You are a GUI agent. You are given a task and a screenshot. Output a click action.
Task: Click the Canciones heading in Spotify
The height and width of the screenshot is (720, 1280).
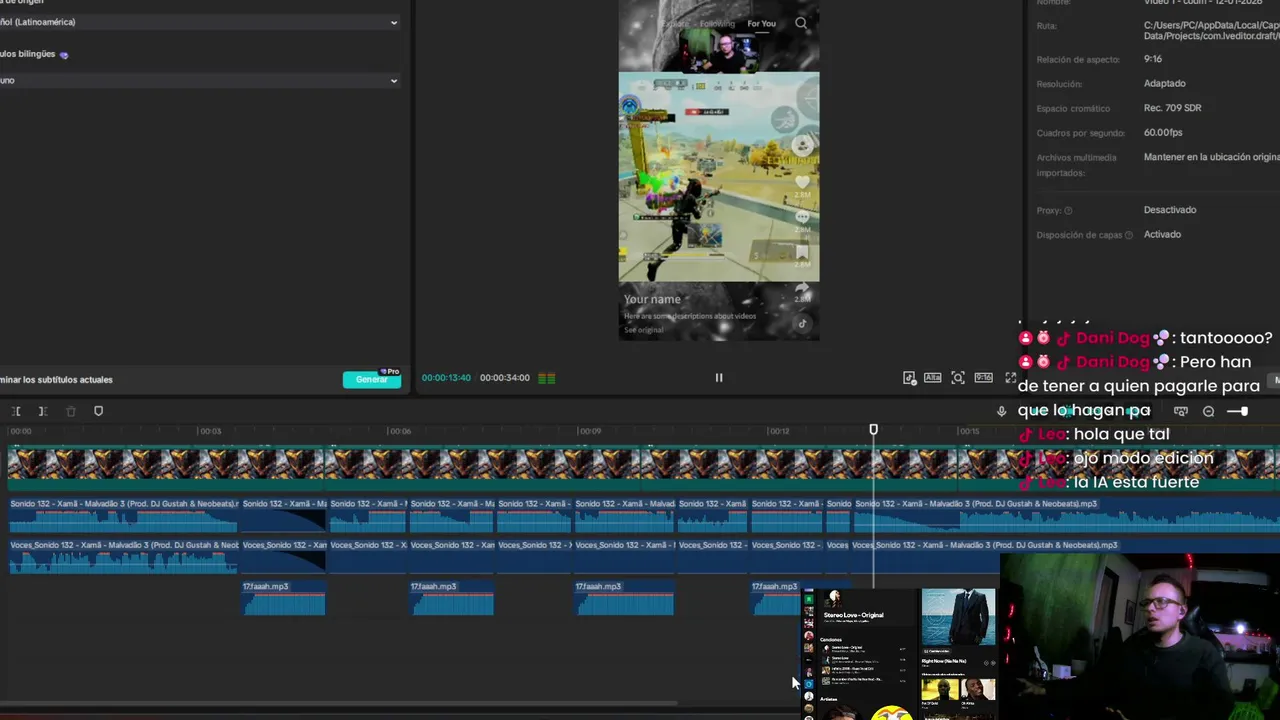click(x=831, y=639)
